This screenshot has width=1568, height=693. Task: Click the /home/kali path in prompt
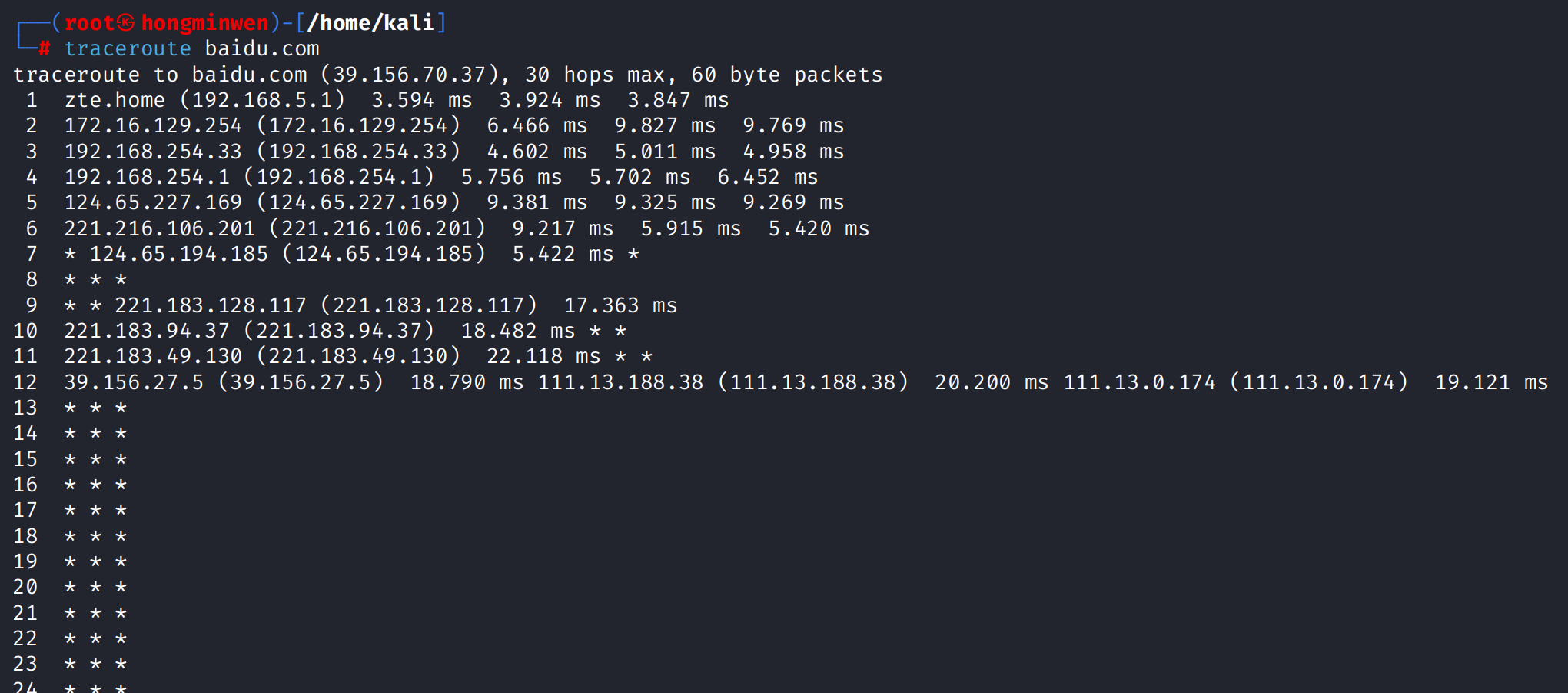[x=370, y=23]
